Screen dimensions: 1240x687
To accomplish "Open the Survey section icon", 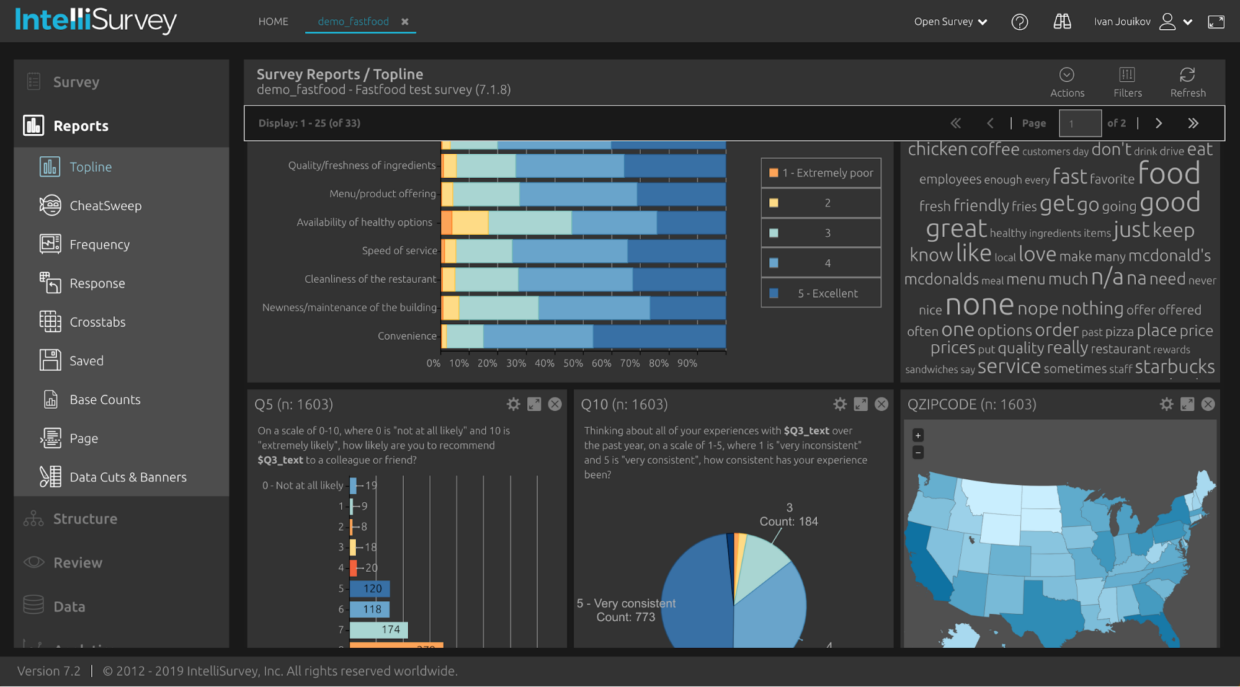I will (34, 82).
